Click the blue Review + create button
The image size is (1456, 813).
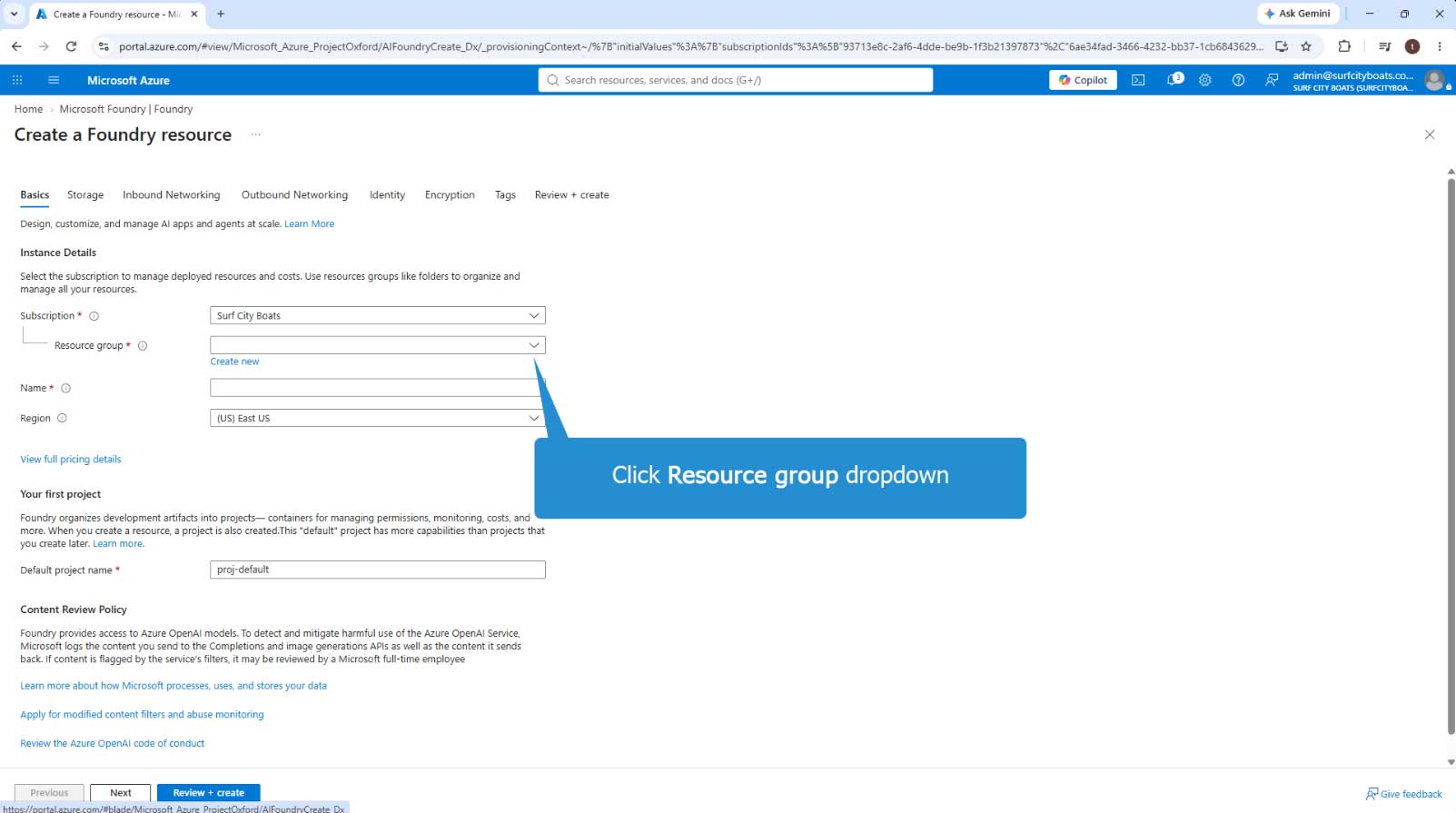208,793
